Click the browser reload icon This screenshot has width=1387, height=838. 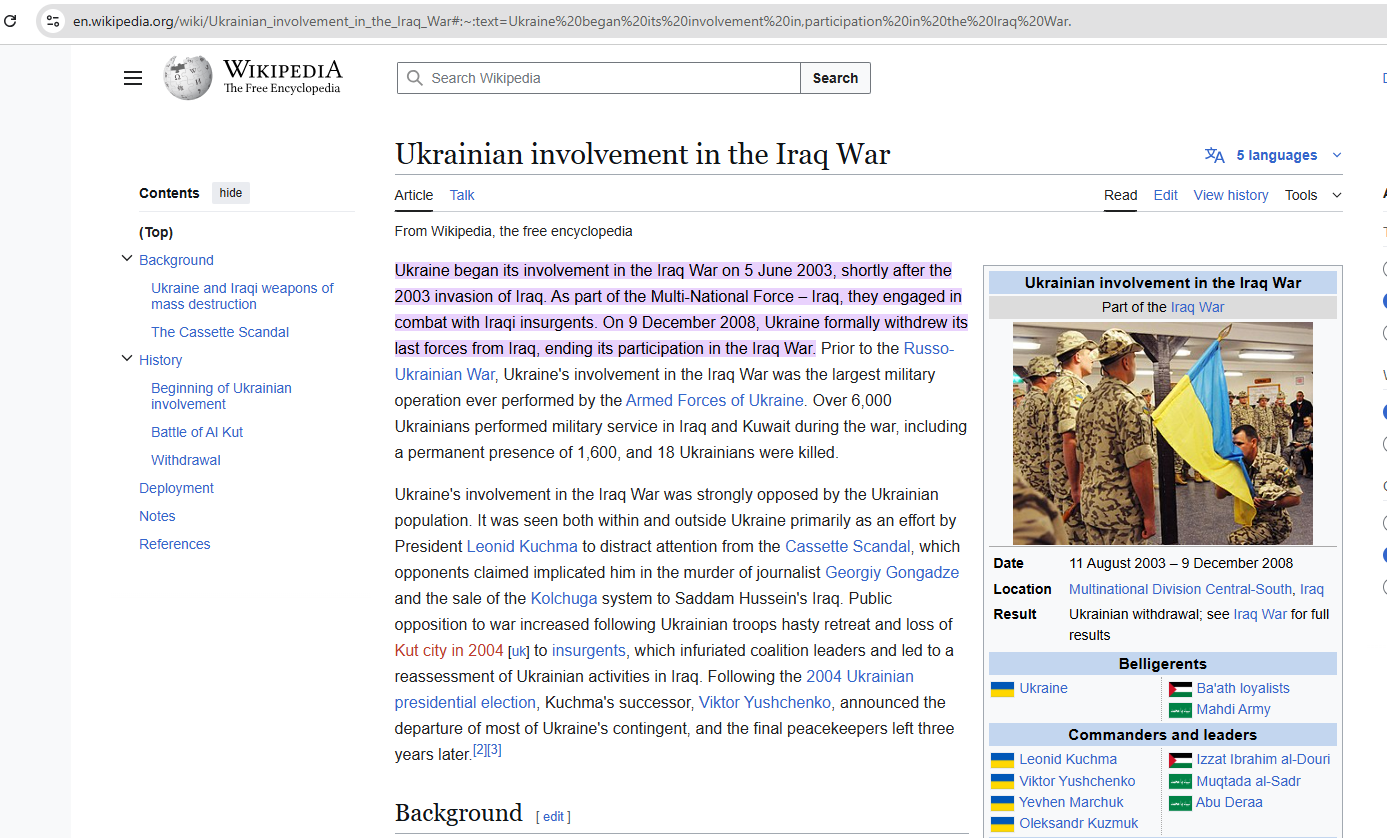click(x=11, y=20)
